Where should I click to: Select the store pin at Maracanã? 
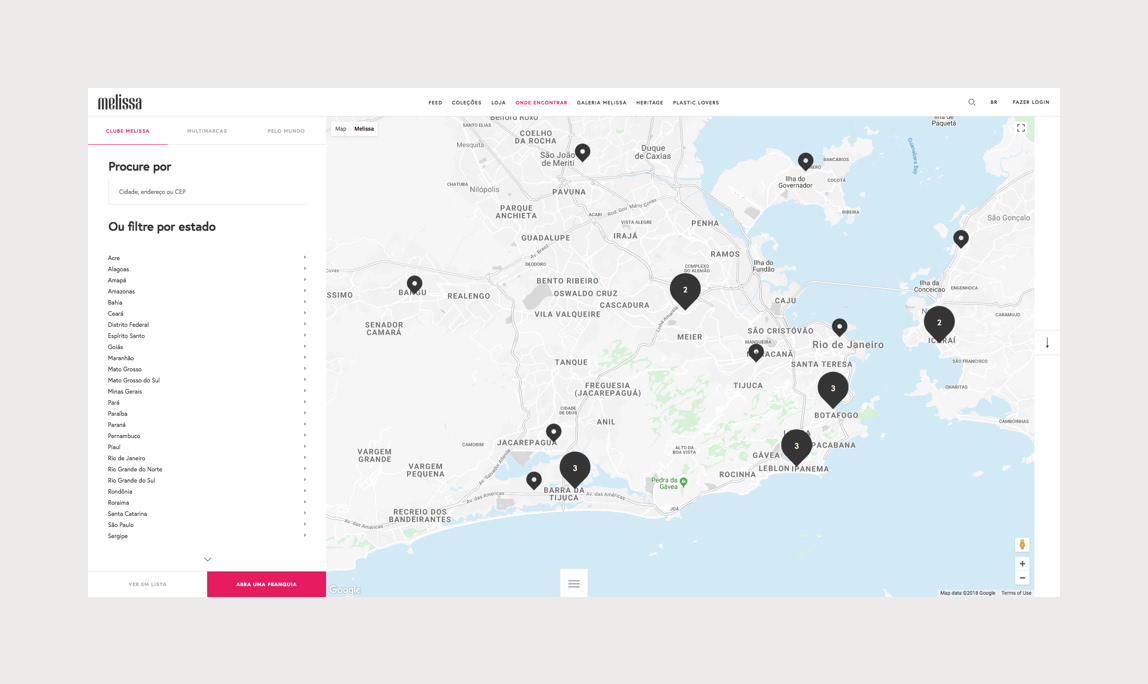[756, 353]
